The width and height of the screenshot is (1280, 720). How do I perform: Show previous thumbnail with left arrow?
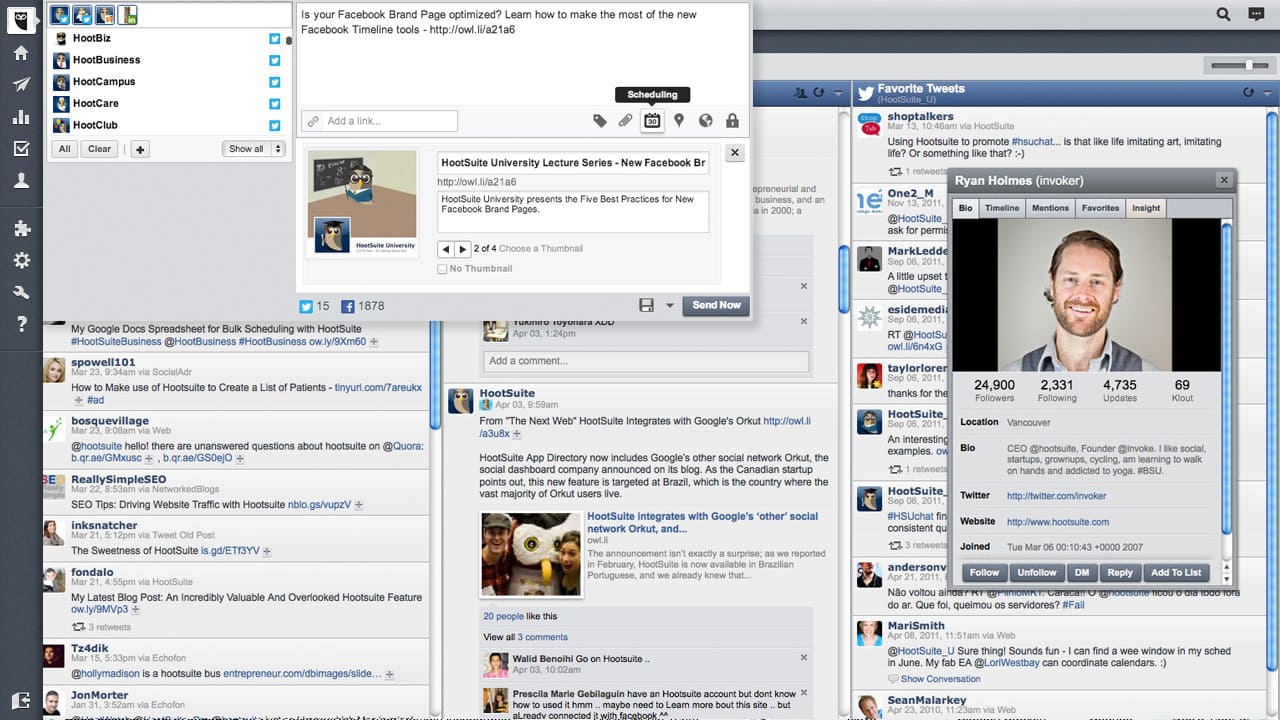tap(446, 249)
